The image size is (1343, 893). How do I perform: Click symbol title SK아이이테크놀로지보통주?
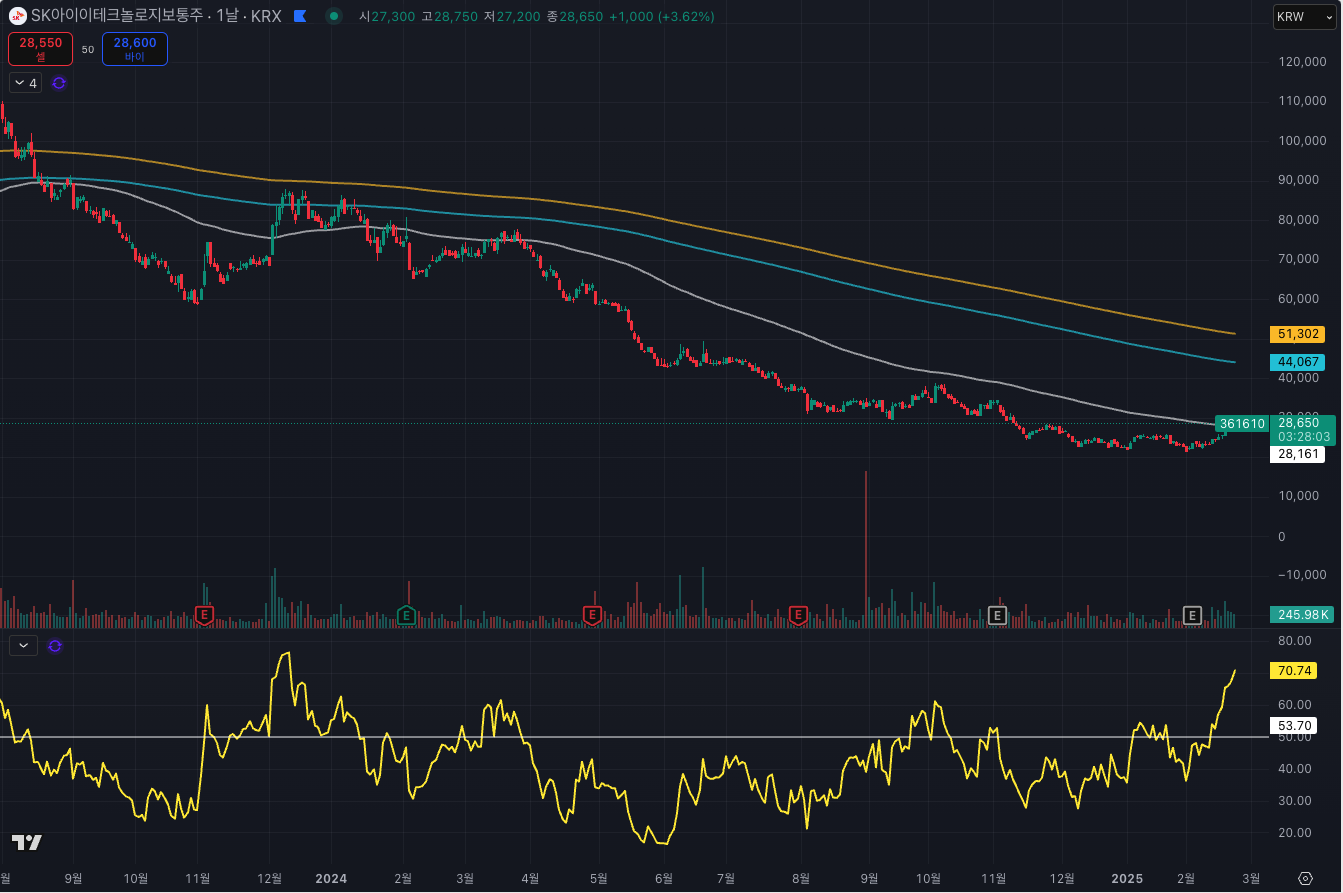point(116,16)
